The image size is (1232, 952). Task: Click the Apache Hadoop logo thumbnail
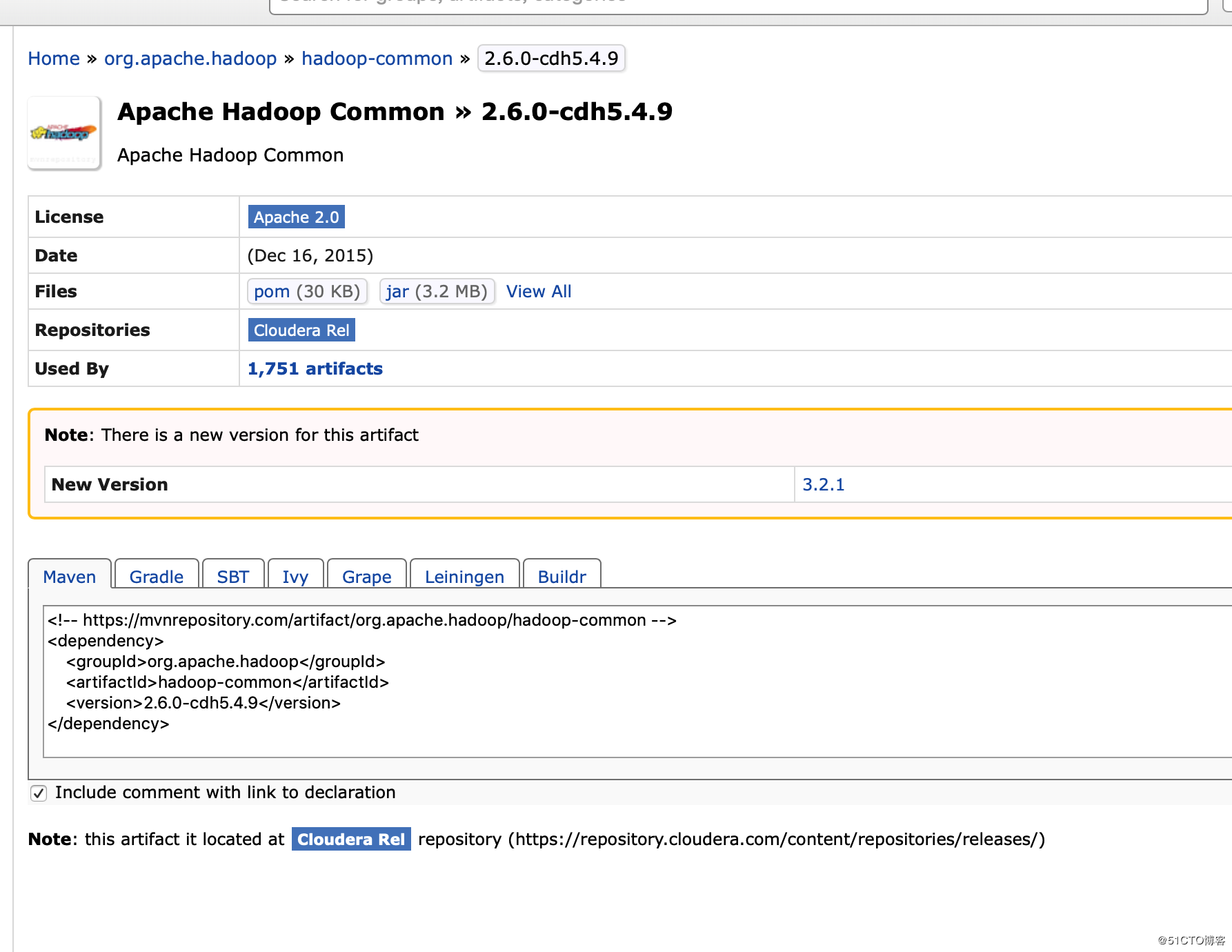64,132
